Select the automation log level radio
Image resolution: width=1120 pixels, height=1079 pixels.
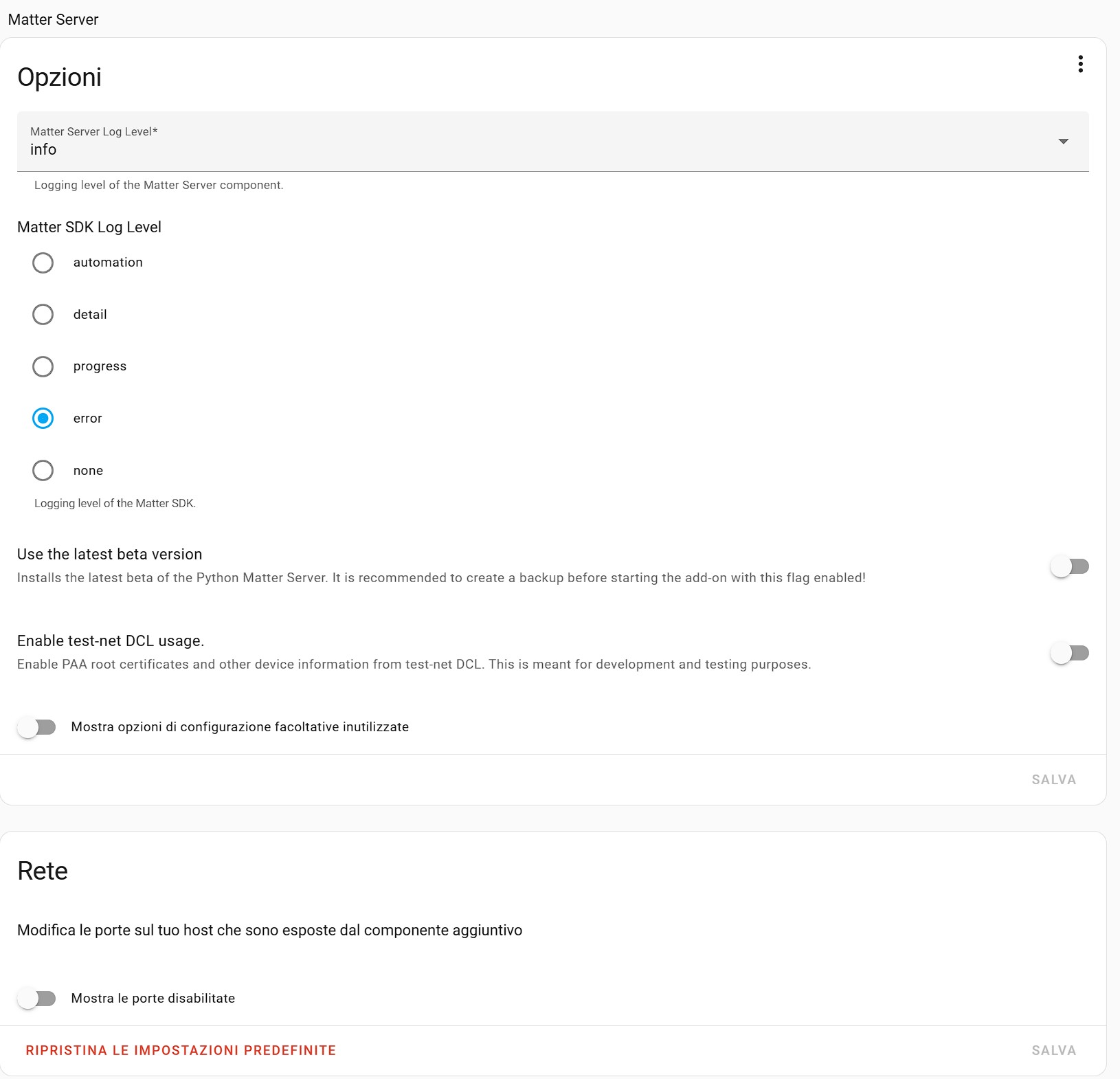point(43,263)
